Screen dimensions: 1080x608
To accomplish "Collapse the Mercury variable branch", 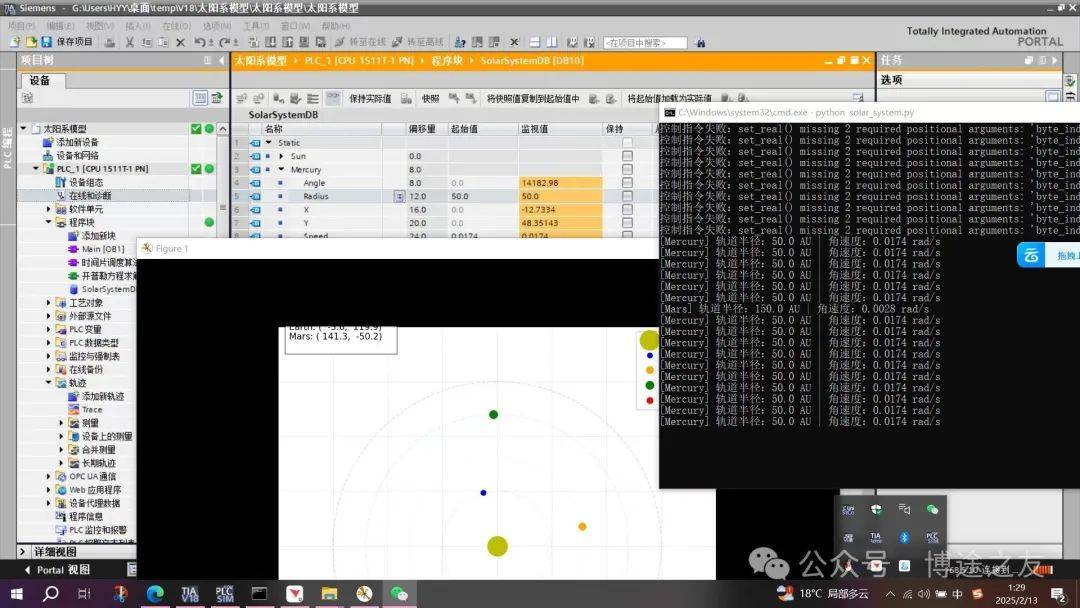I will tap(281, 170).
